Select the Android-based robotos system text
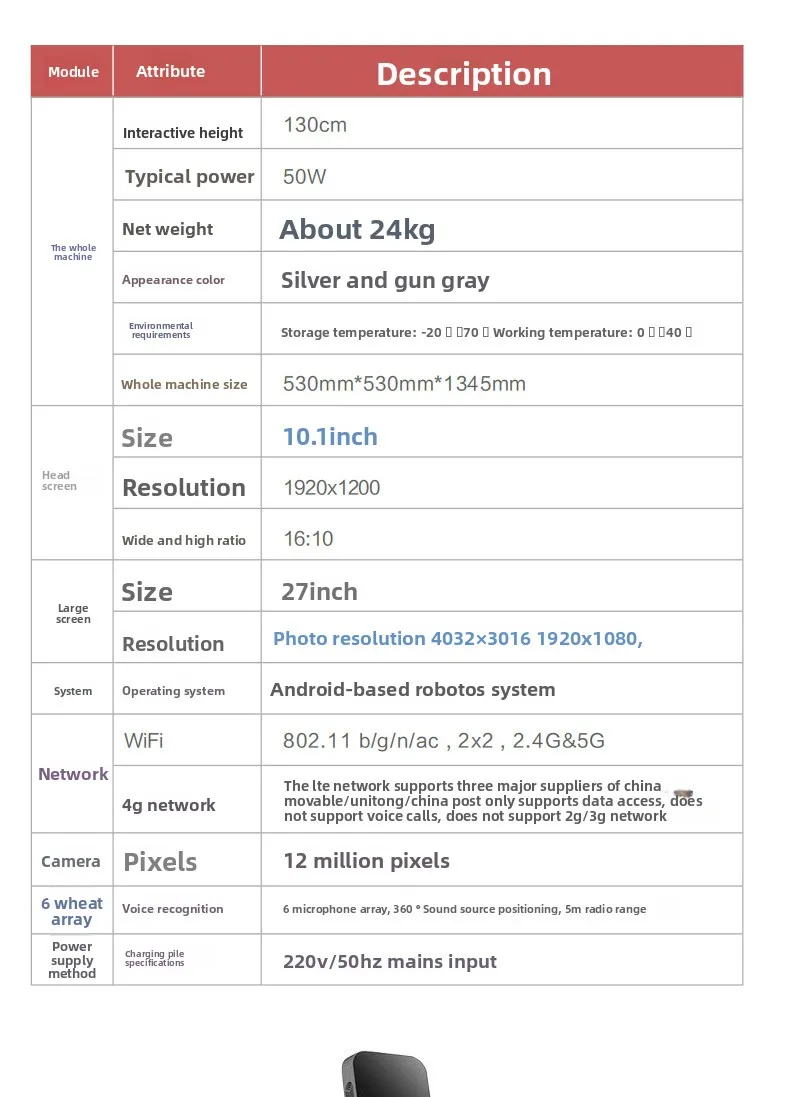Image resolution: width=790 pixels, height=1097 pixels. point(413,690)
